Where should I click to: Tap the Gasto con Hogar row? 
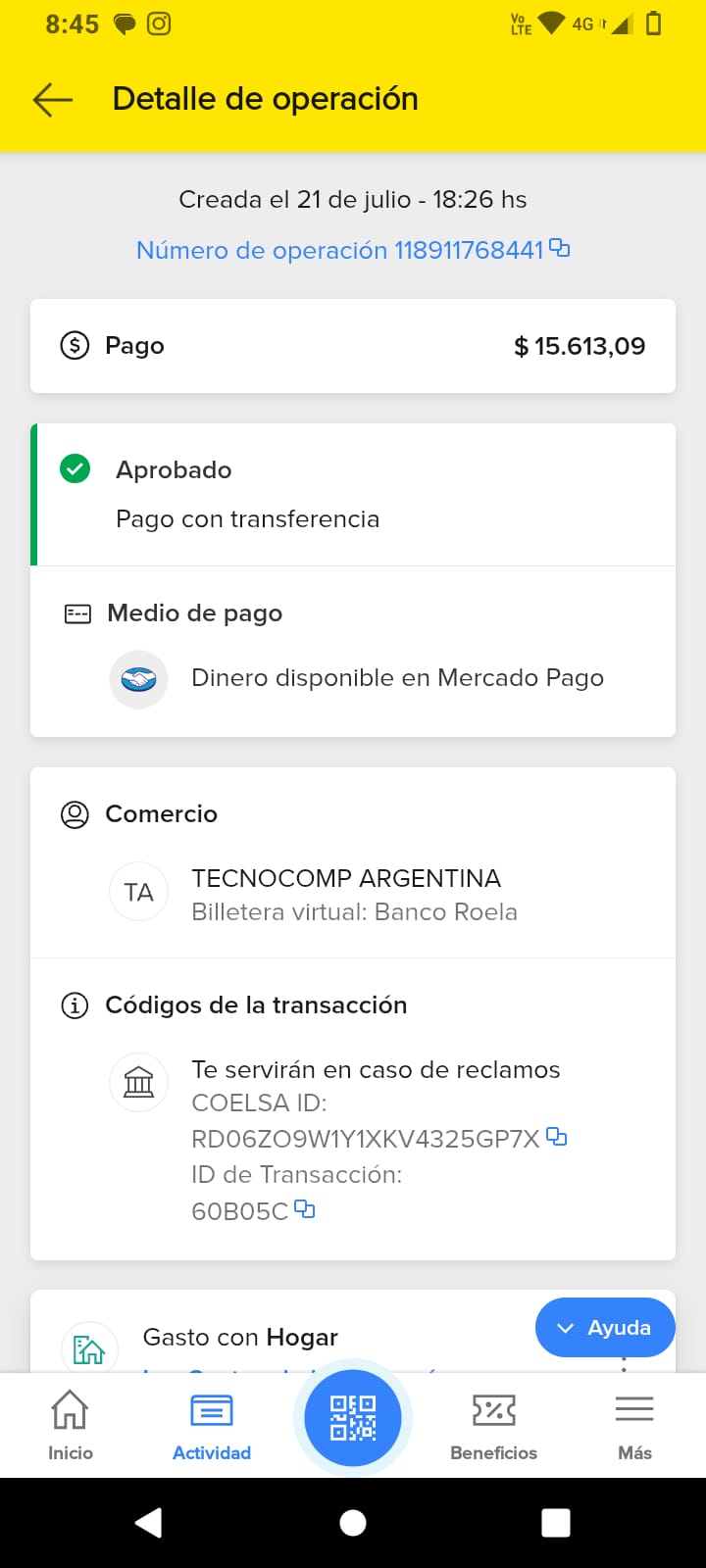pos(240,1338)
